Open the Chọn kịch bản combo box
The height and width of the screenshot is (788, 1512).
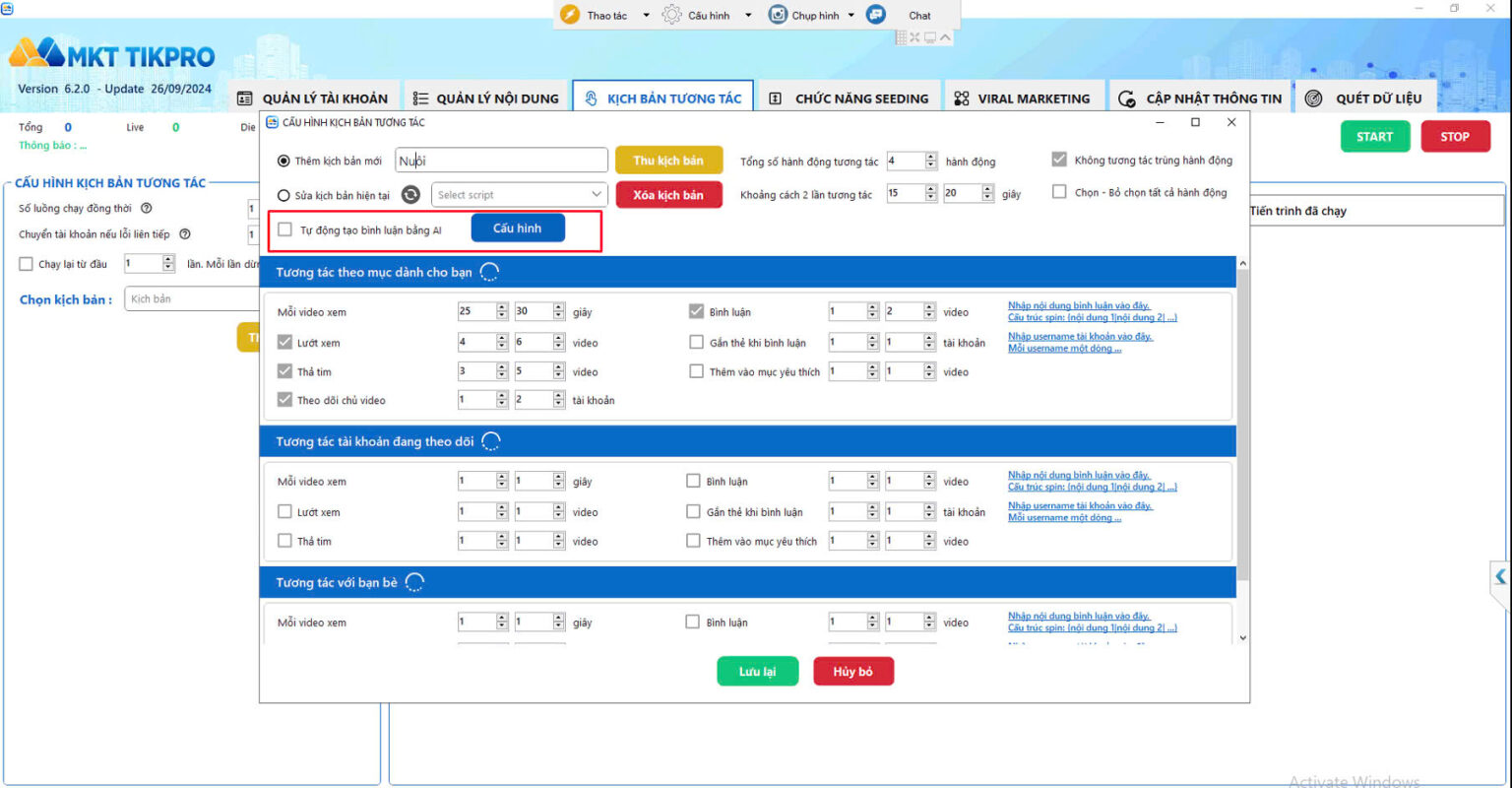click(x=192, y=298)
